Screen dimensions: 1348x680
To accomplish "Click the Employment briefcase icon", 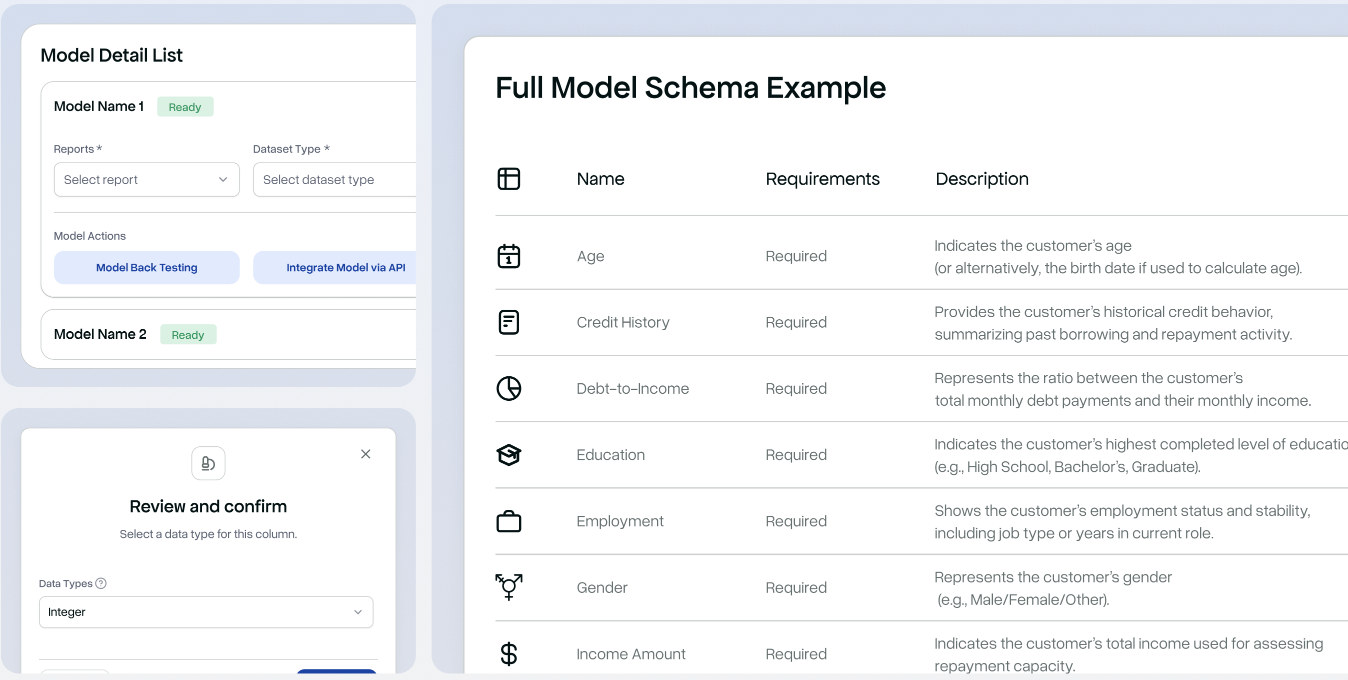I will pos(509,521).
